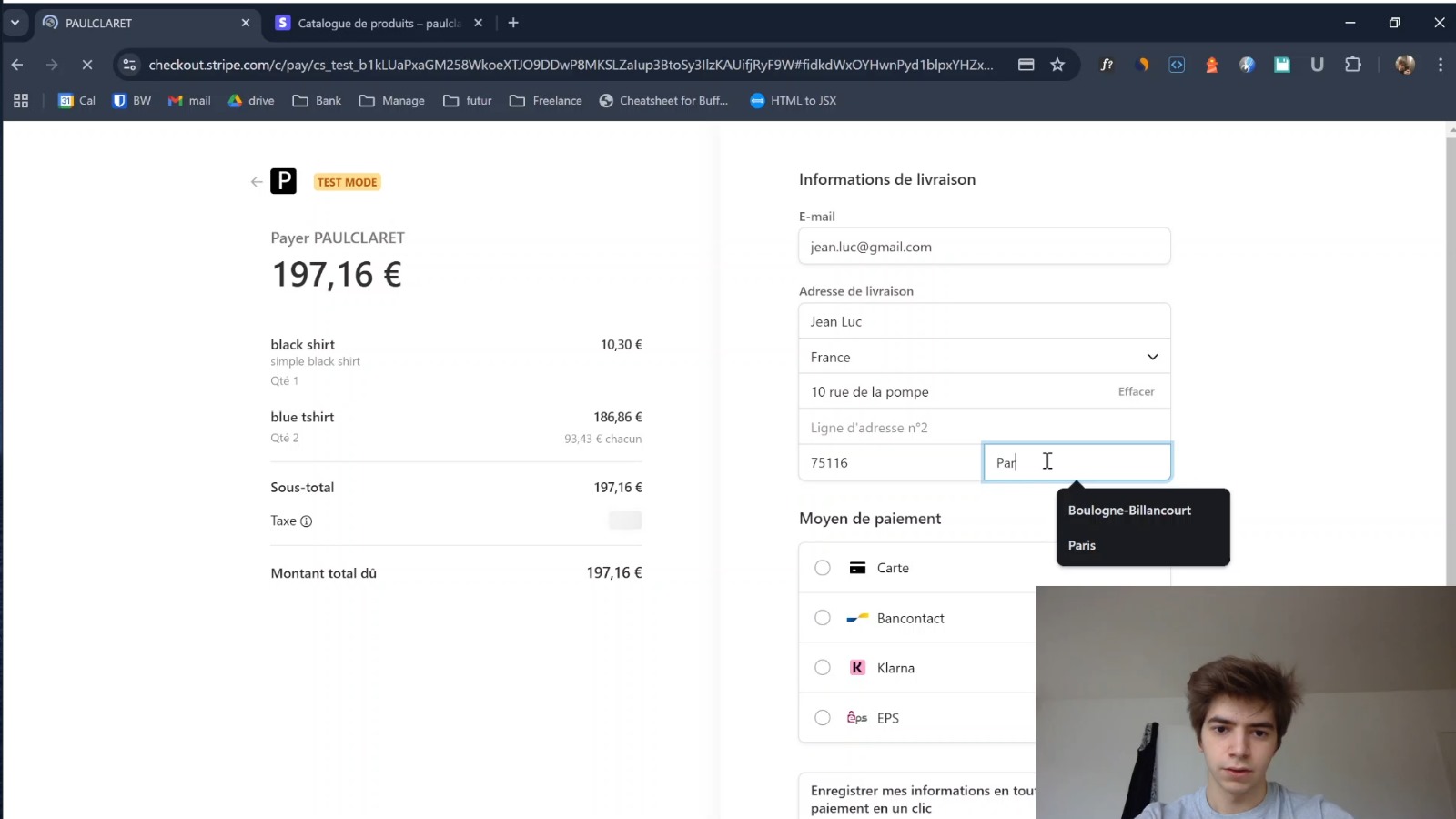Open the HTML to JSX bookmark
The image size is (1456, 819).
[x=793, y=101]
